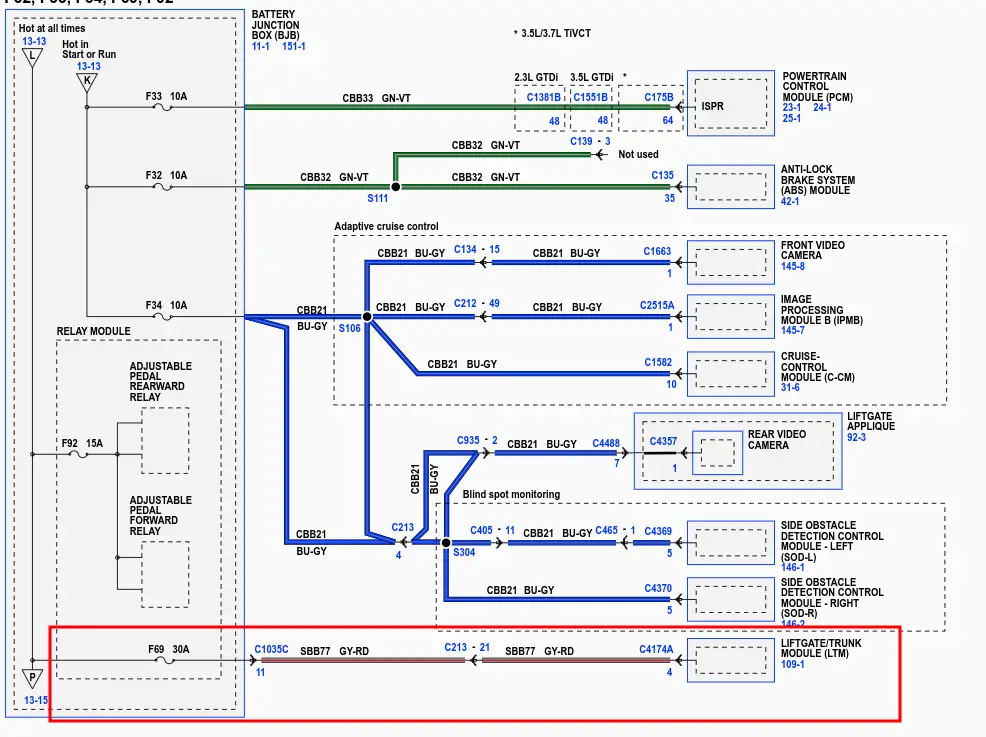Open Cruise-Control Module reference 31-6
The image size is (986, 737).
[x=790, y=387]
